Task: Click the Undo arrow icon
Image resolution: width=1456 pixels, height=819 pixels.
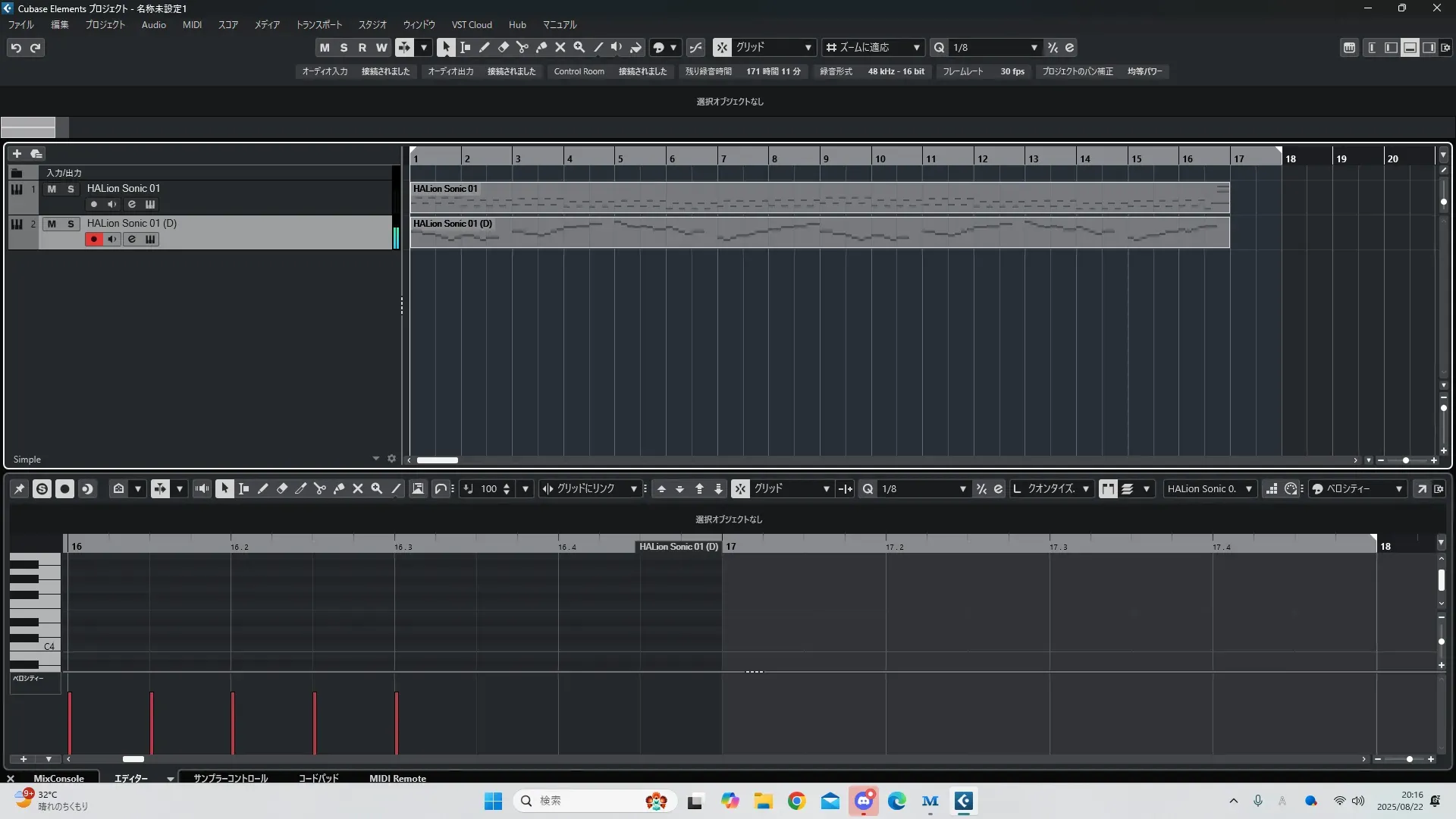Action: [x=16, y=48]
